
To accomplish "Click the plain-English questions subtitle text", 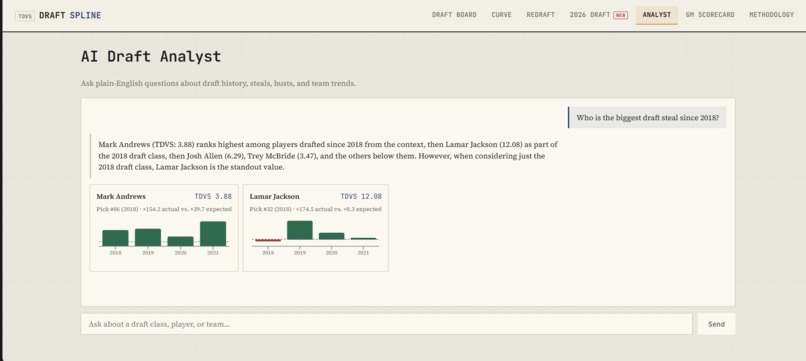I will coord(218,83).
